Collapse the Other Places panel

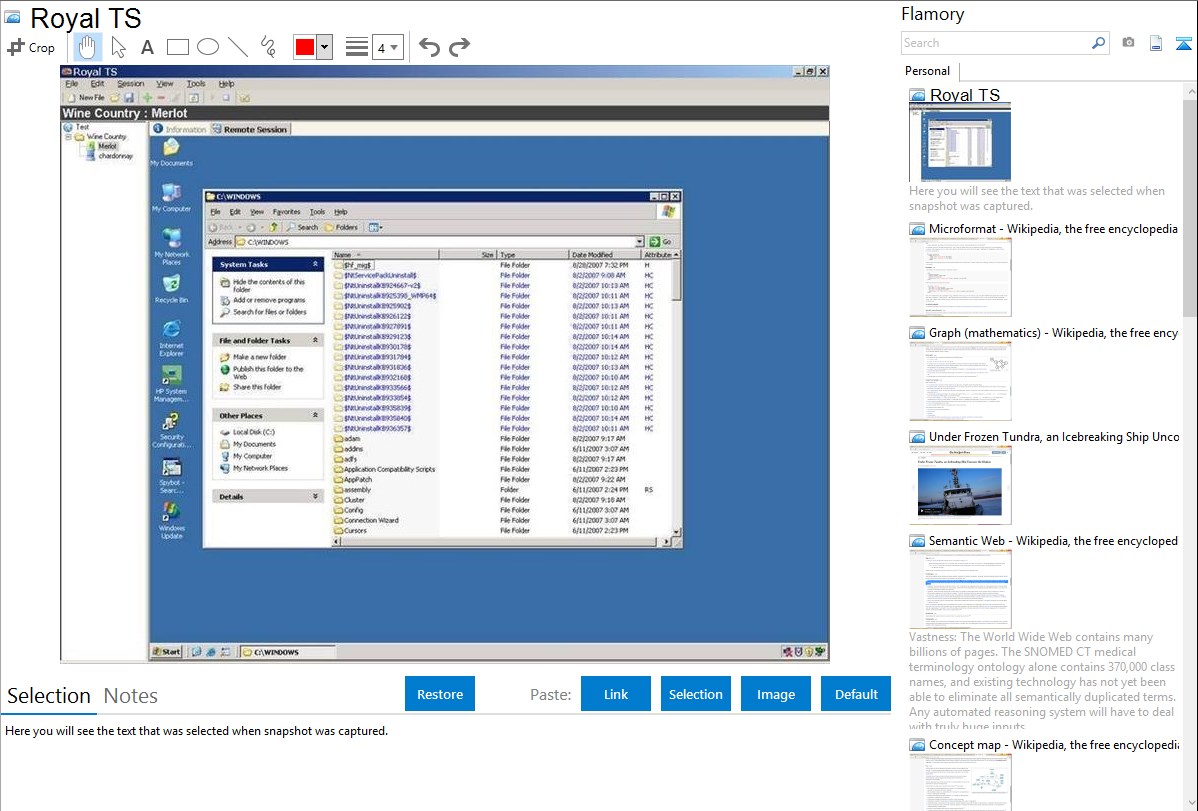[315, 415]
